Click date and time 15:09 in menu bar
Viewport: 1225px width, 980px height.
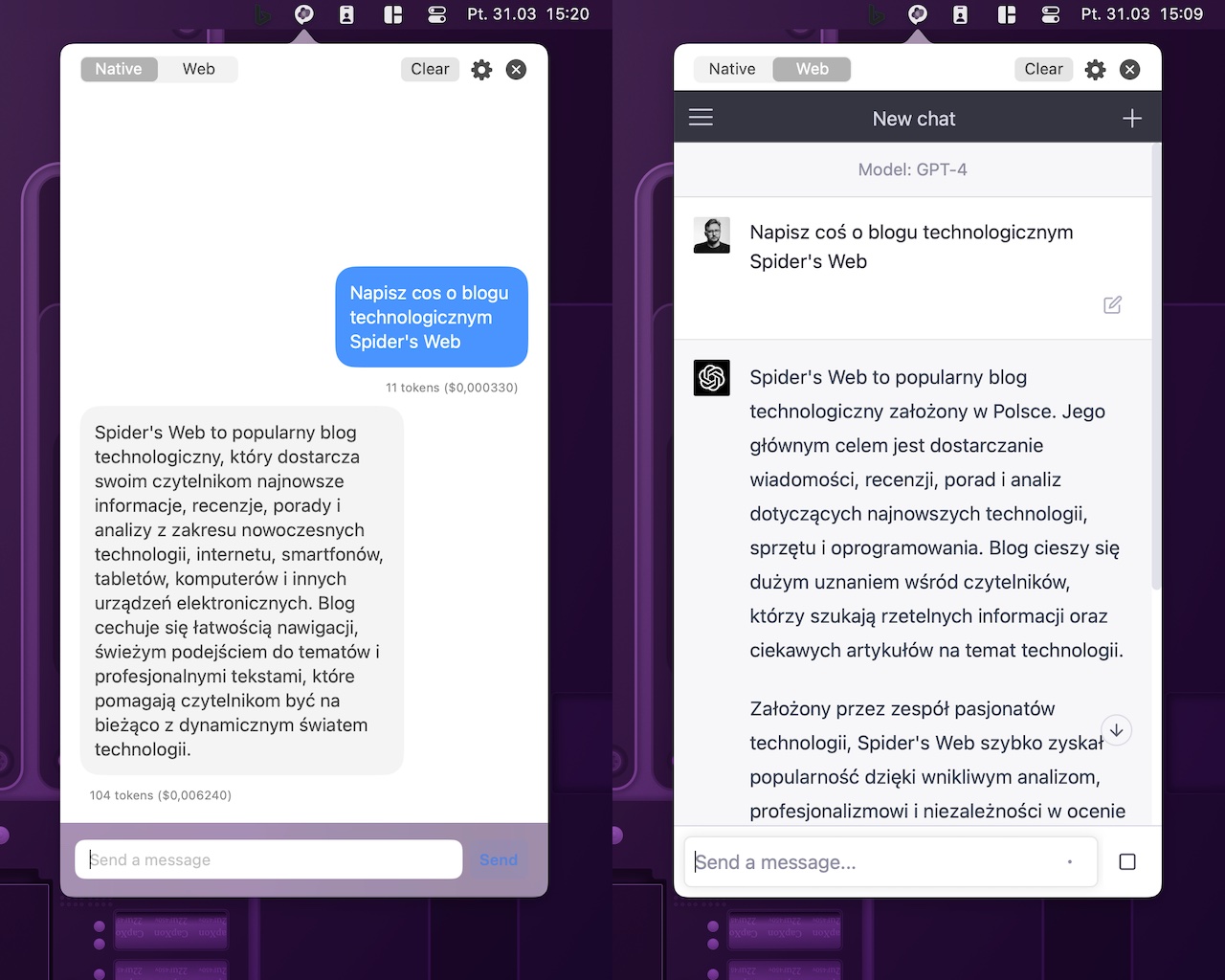point(1142,14)
